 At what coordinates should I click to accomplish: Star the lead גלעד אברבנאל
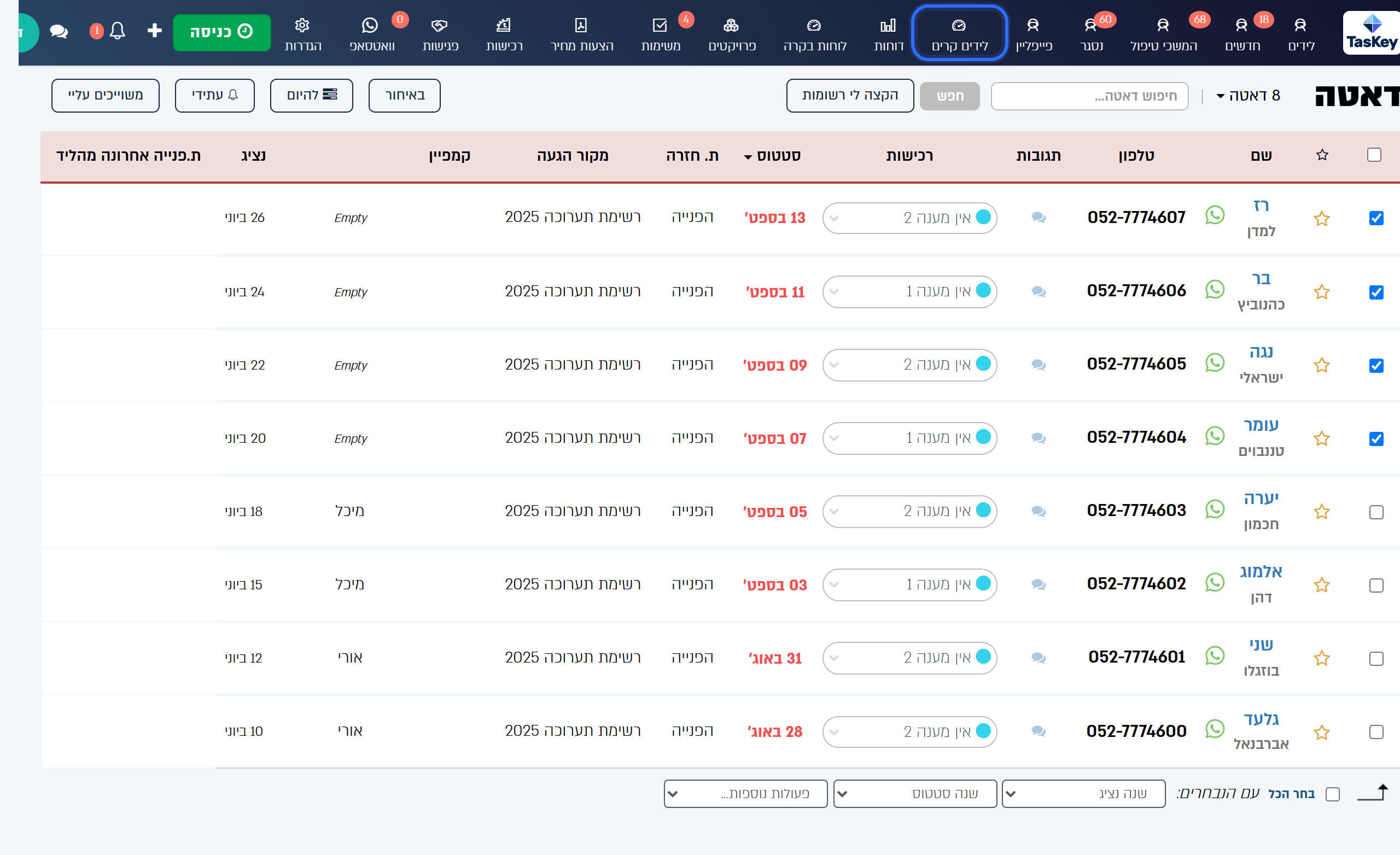coord(1322,733)
